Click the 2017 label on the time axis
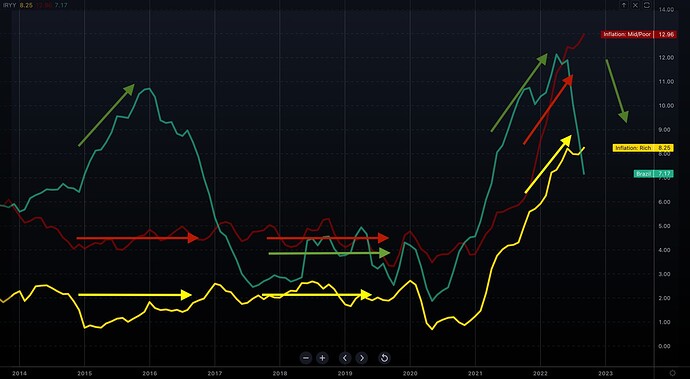 (x=215, y=373)
